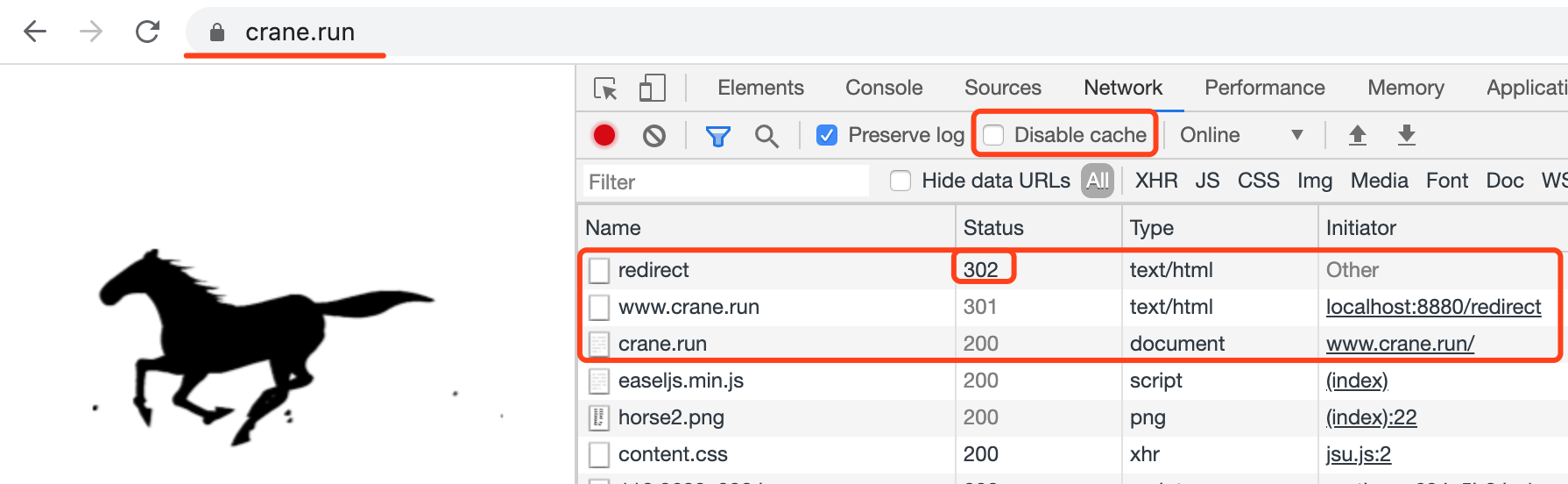This screenshot has width=1568, height=484.
Task: Open the localhost:8880/redirect initiator link
Action: (x=1433, y=307)
